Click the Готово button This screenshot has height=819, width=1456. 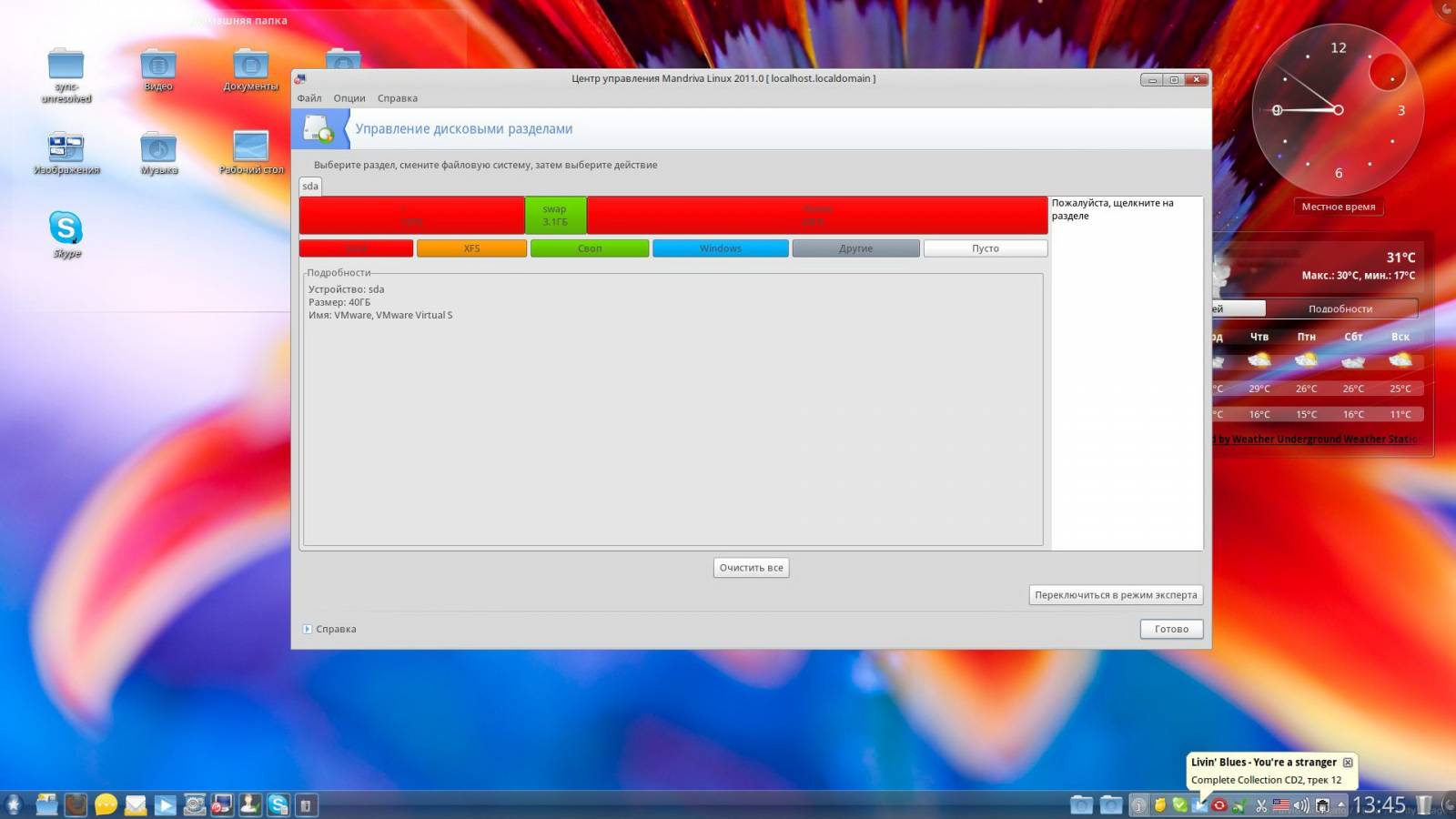coord(1171,629)
